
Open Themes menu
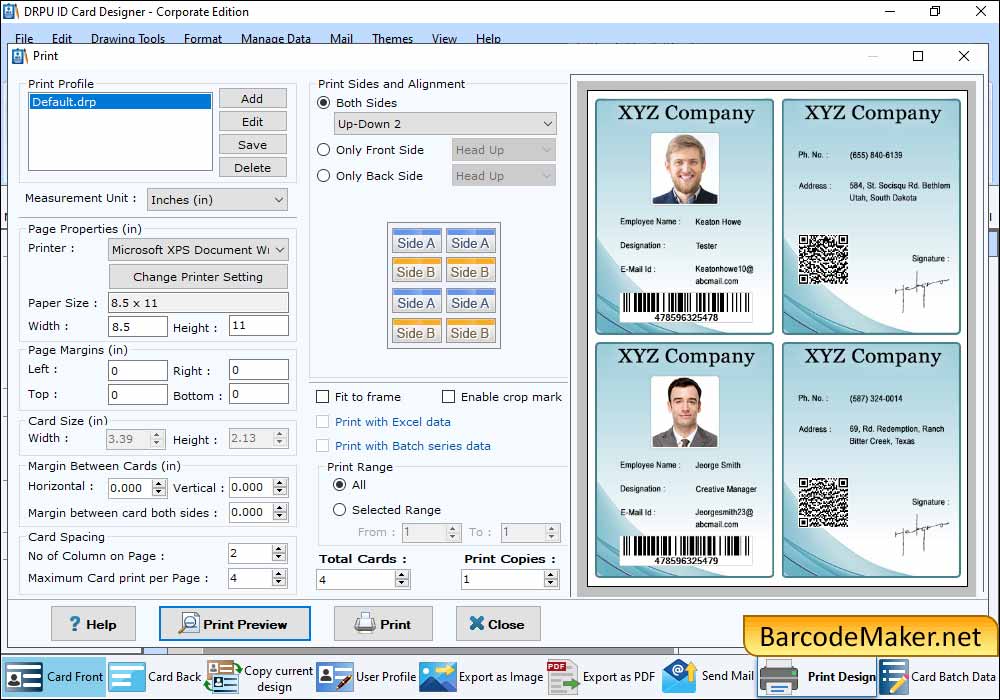392,38
